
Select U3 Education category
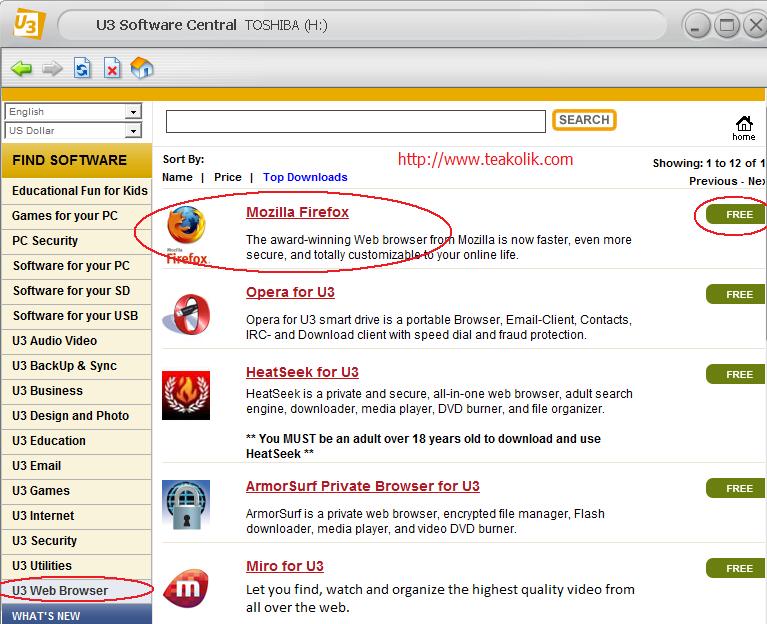click(77, 441)
